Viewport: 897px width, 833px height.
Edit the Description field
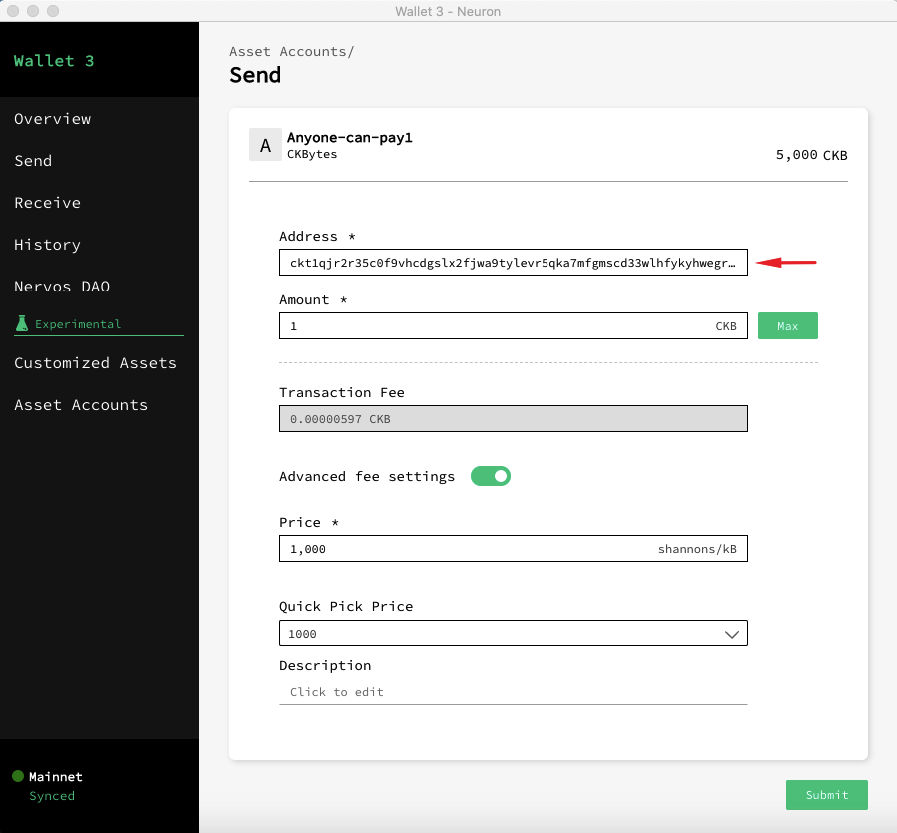coord(512,692)
